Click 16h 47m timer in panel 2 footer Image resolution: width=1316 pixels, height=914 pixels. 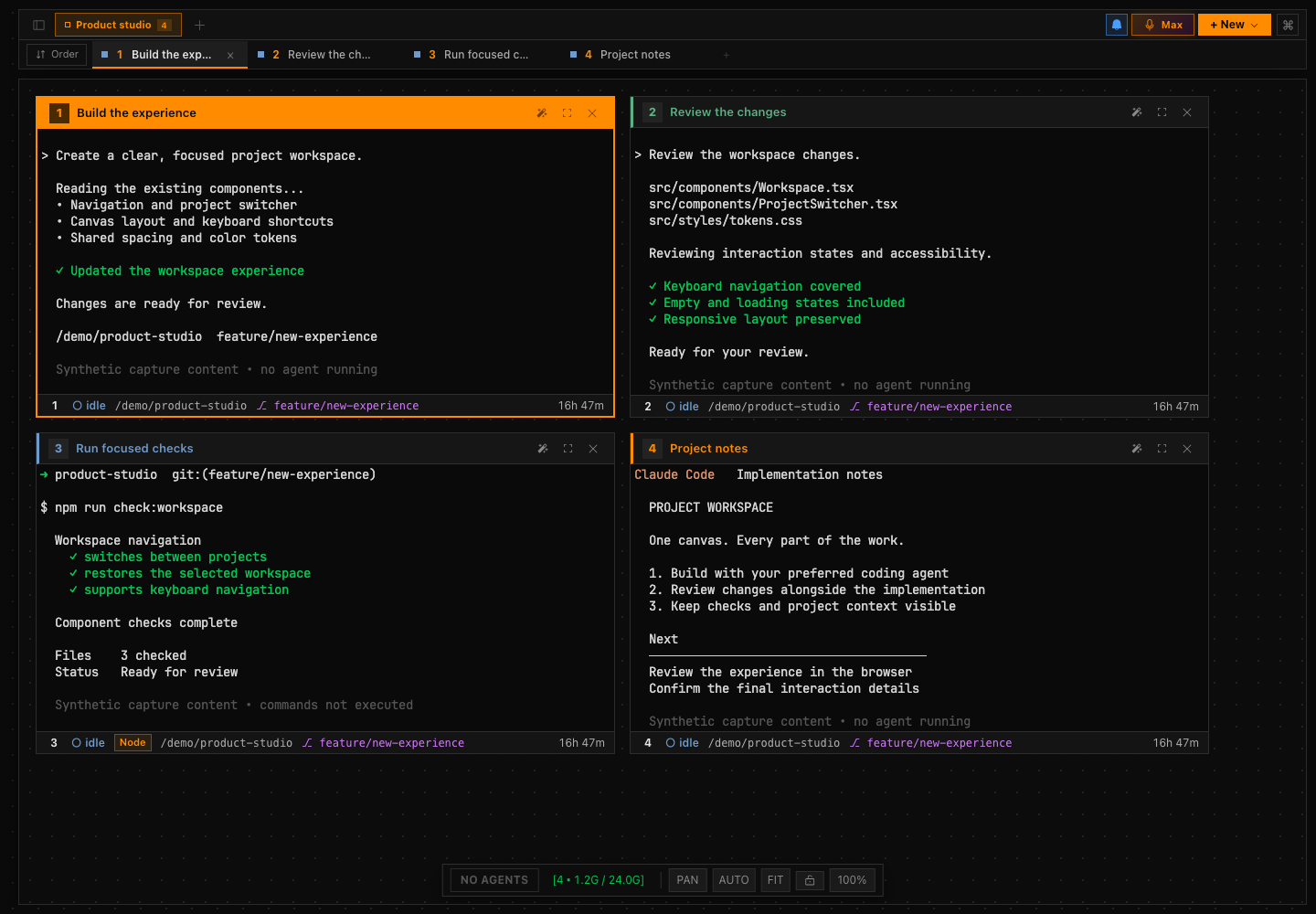click(x=1175, y=407)
